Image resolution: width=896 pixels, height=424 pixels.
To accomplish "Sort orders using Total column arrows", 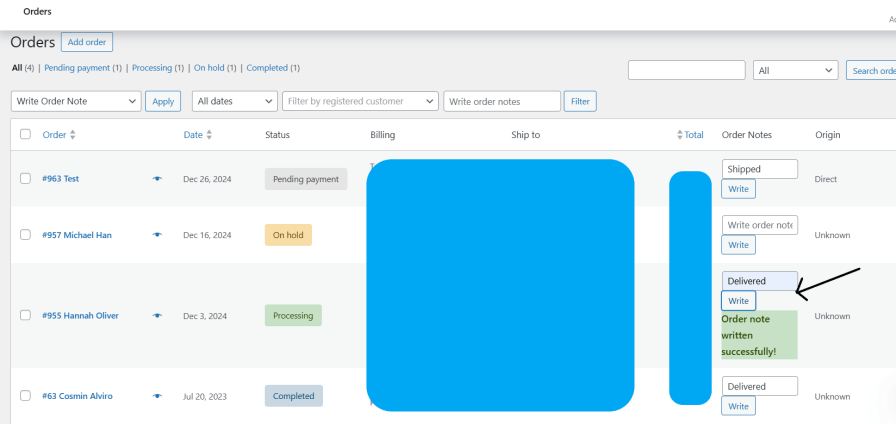I will [679, 135].
